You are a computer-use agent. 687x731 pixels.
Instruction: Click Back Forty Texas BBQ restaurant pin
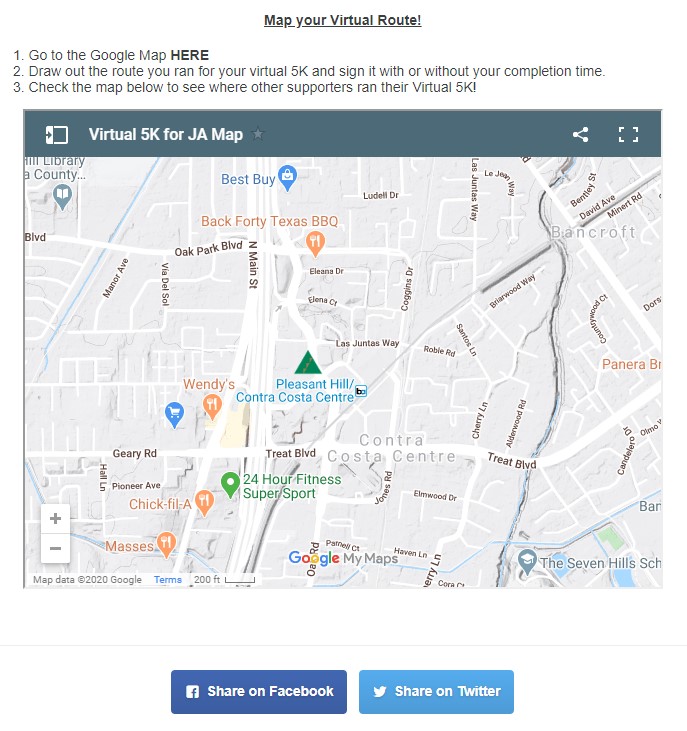coord(315,243)
